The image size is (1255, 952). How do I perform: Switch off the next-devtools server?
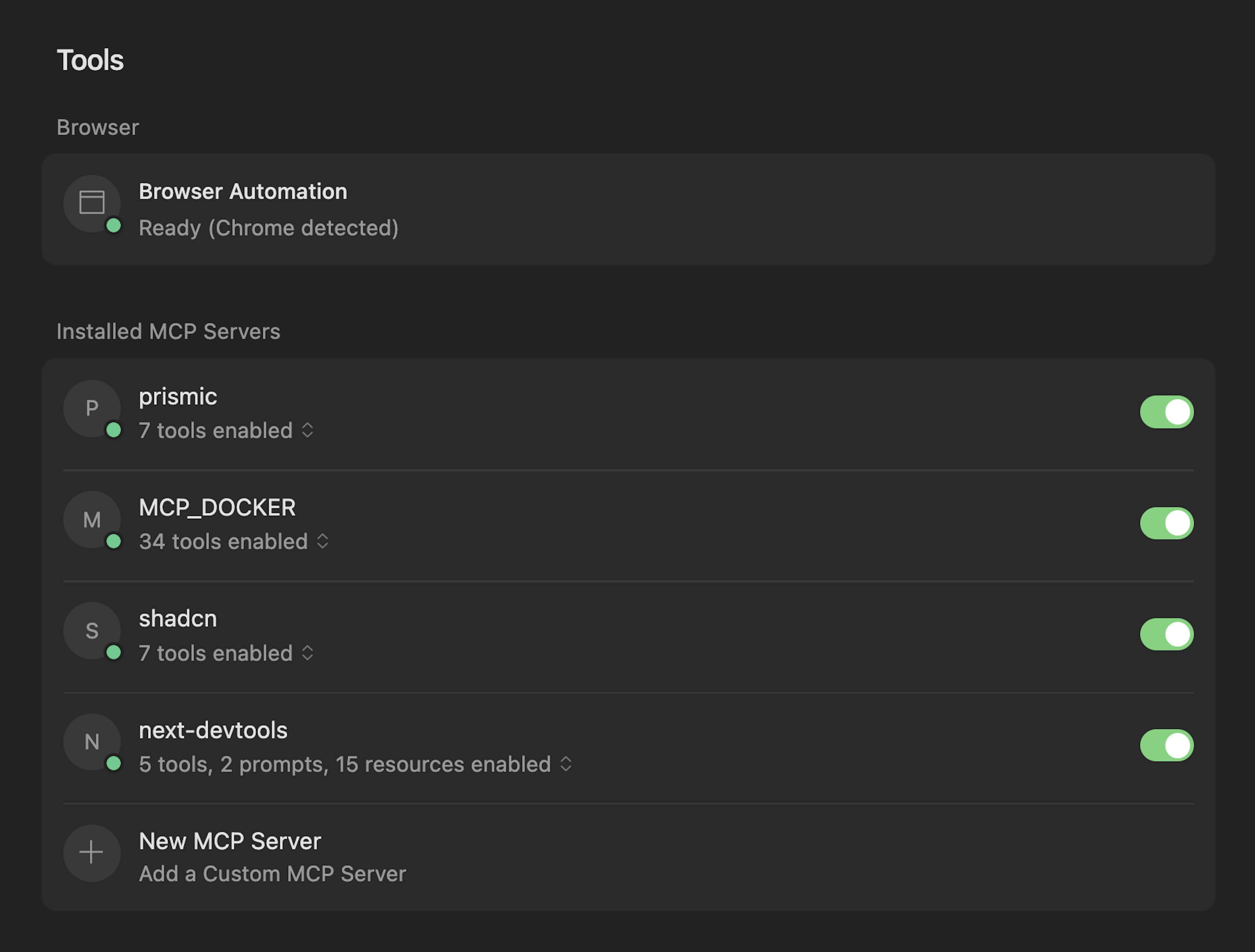[1166, 745]
